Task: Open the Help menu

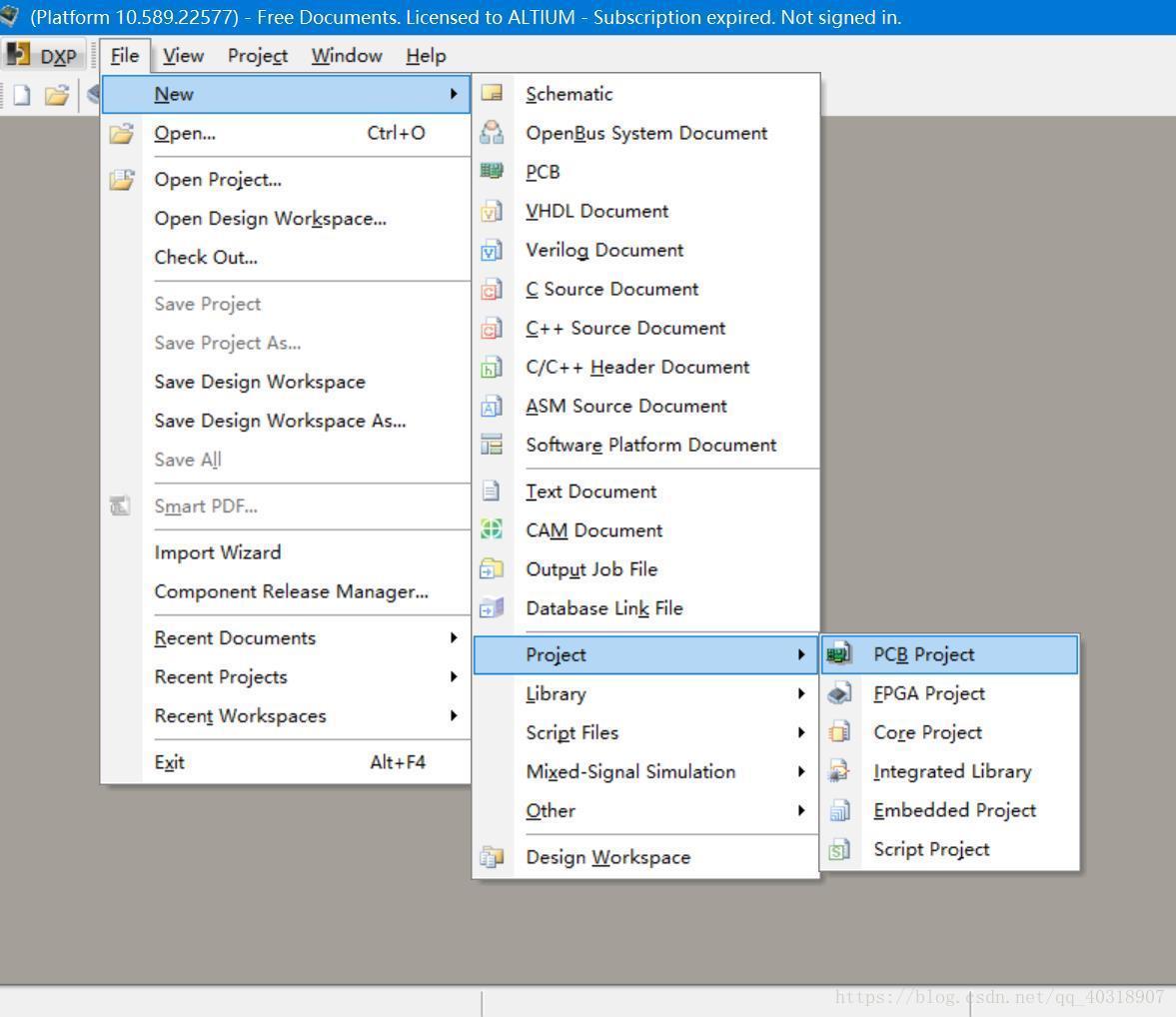Action: point(426,56)
